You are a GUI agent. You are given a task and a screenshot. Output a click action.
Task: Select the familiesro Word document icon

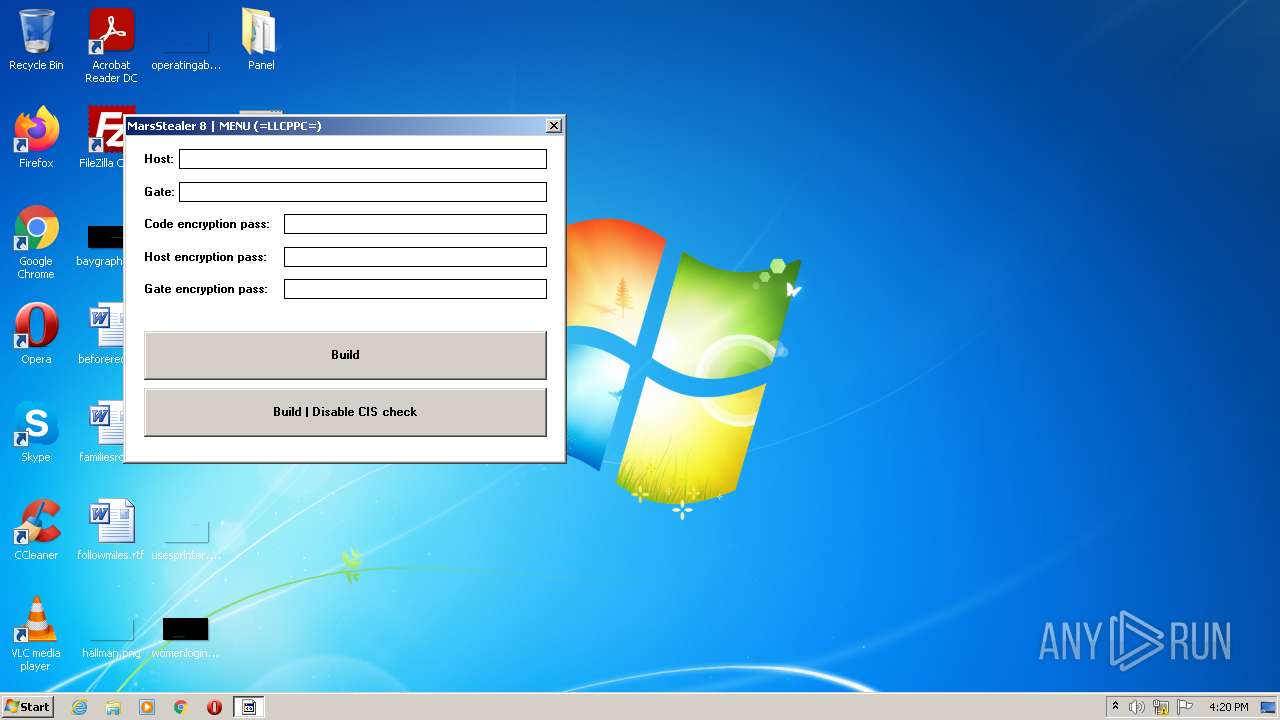coord(101,432)
